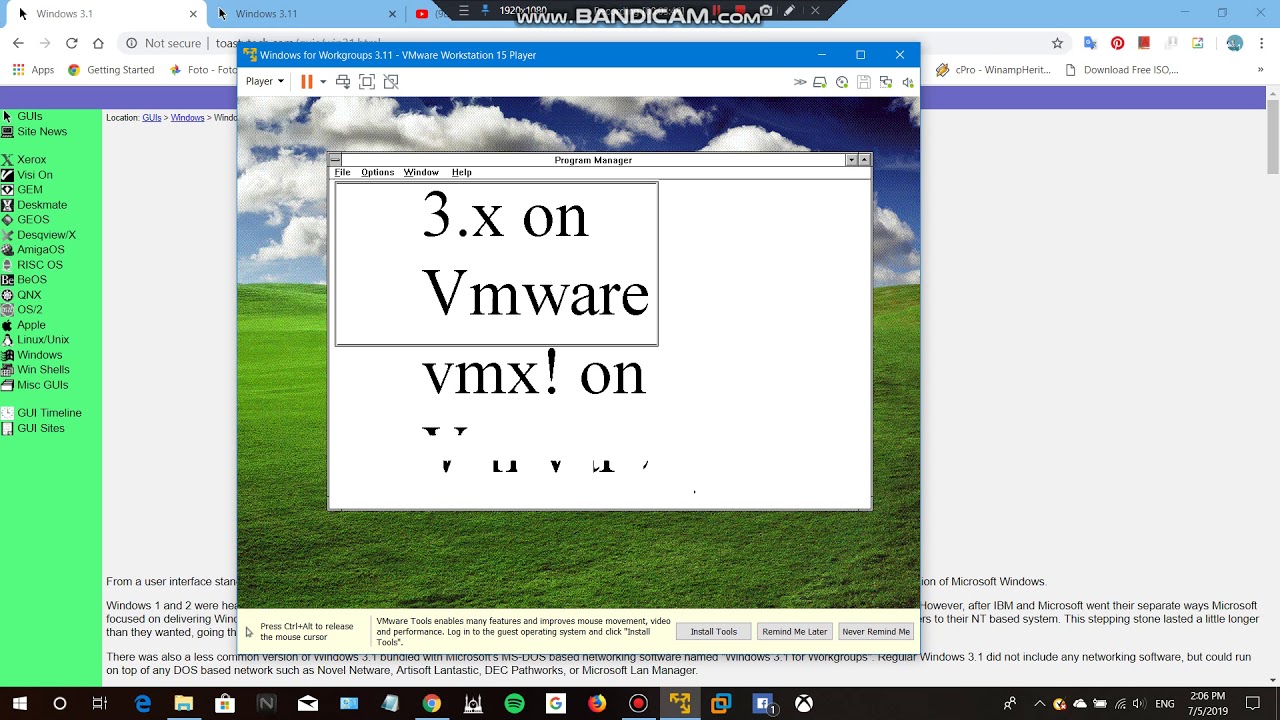
Task: Click the VMware CD/DVD device icon
Action: [842, 82]
